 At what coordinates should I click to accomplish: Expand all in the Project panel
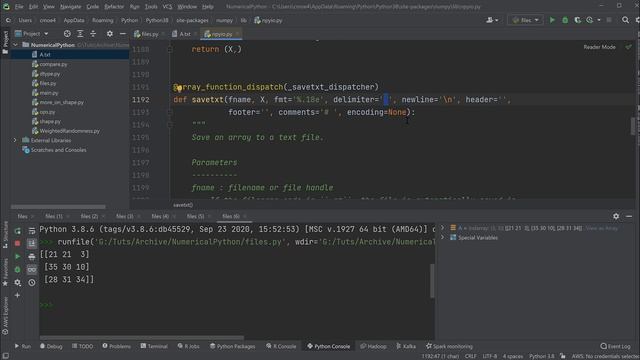point(80,34)
